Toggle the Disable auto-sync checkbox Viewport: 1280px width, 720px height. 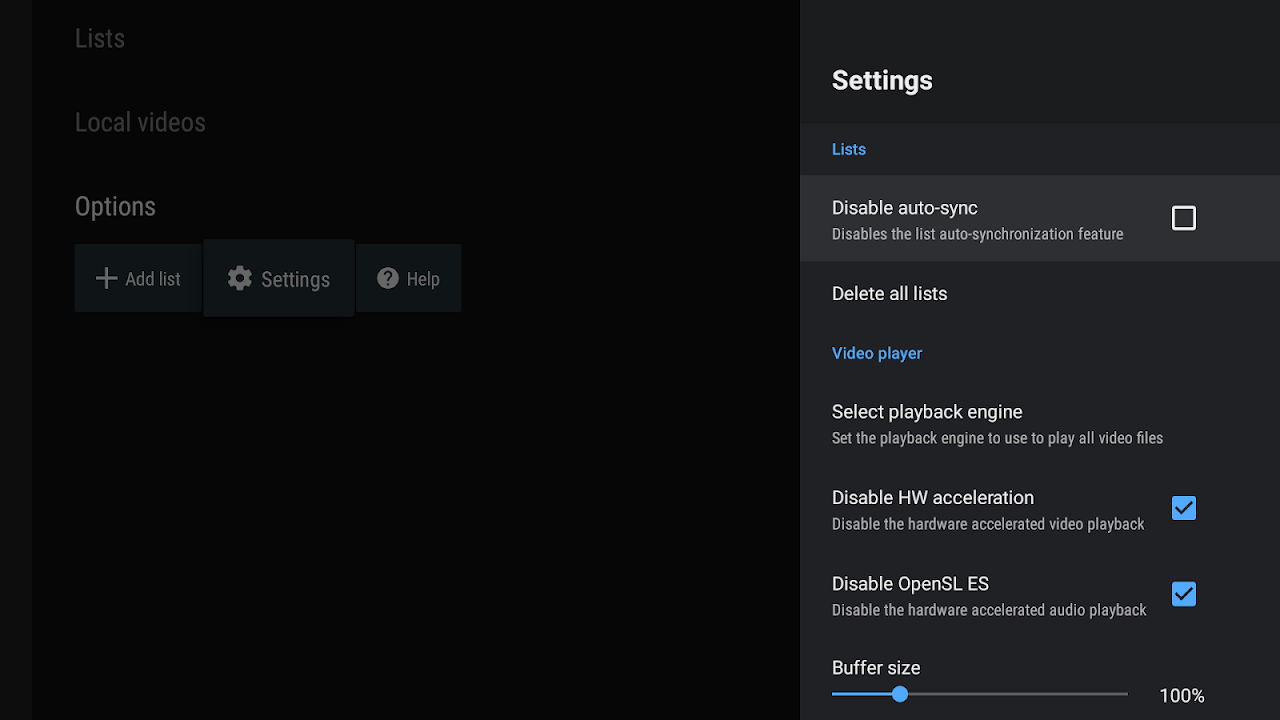1183,217
